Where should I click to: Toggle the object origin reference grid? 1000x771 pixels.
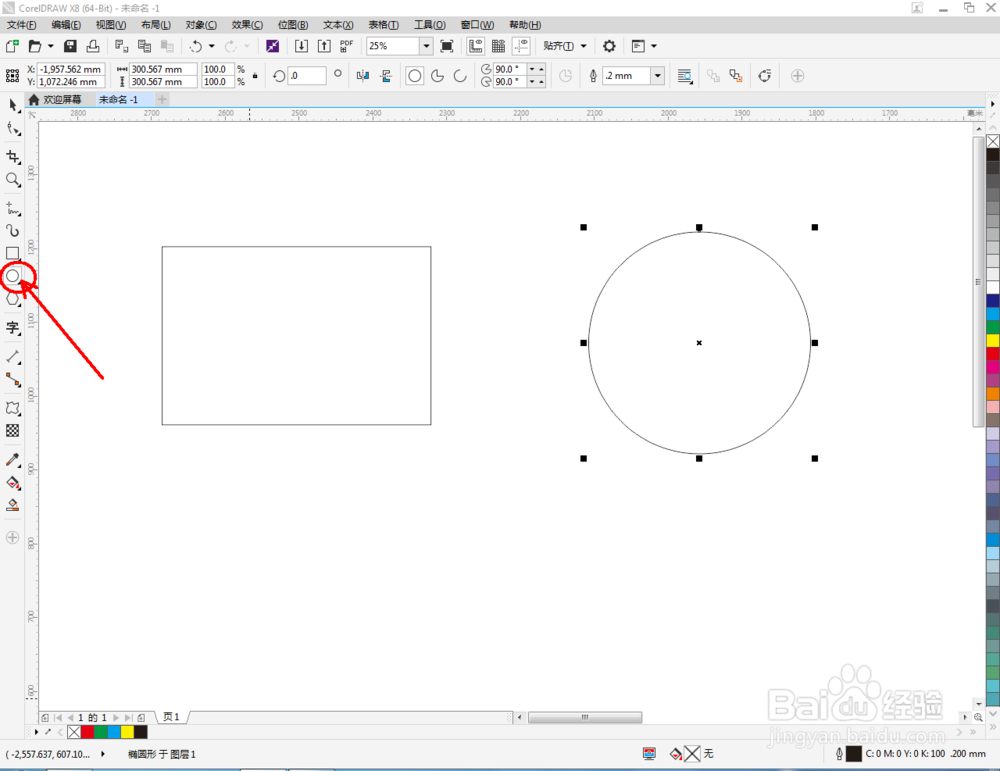pyautogui.click(x=12, y=76)
